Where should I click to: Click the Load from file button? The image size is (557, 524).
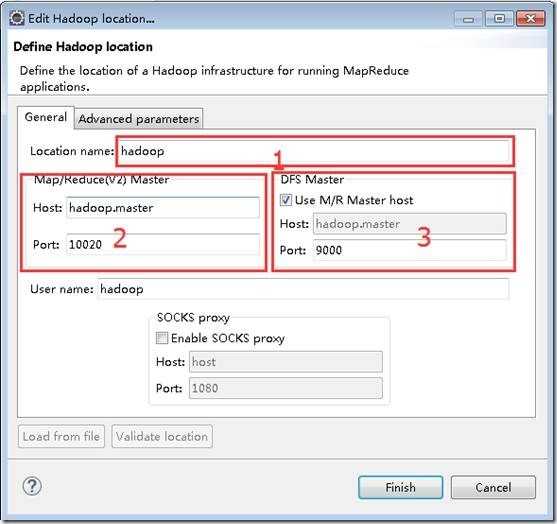pos(61,436)
